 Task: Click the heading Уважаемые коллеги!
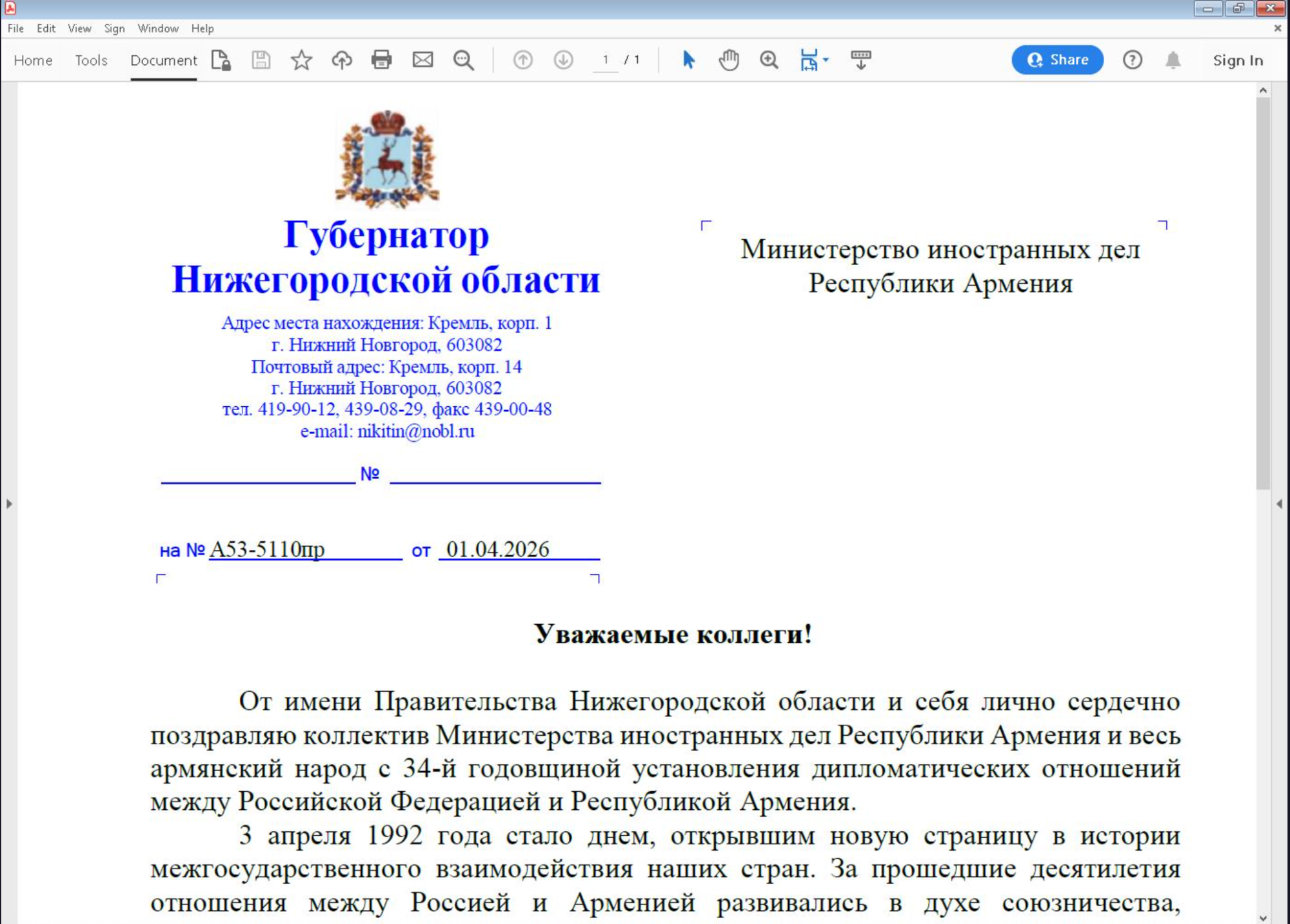tap(673, 634)
